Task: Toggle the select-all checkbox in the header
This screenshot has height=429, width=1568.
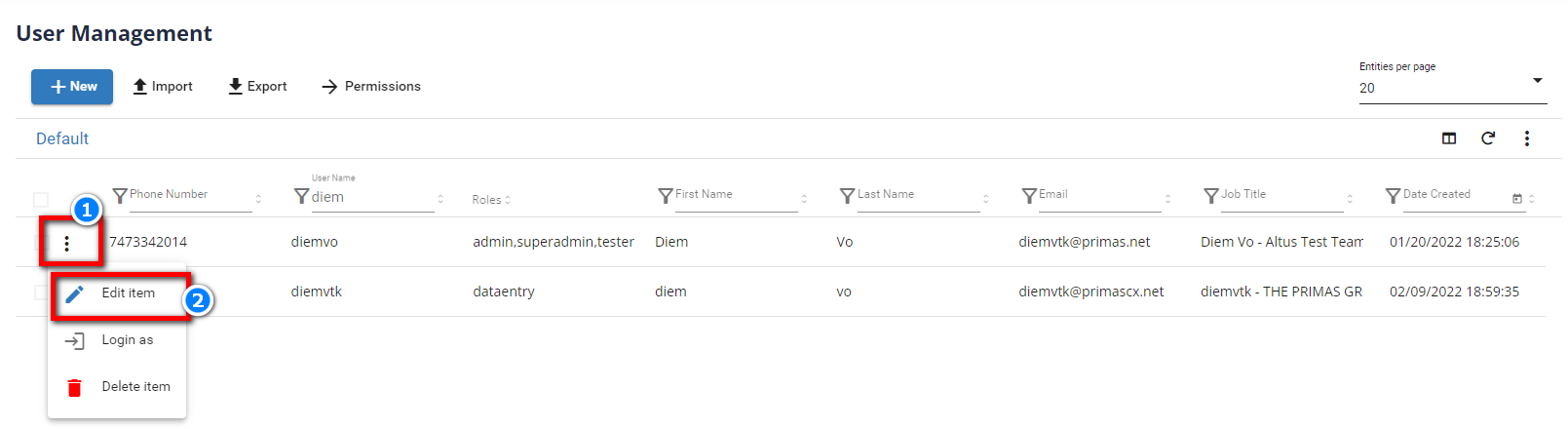Action: [x=41, y=199]
